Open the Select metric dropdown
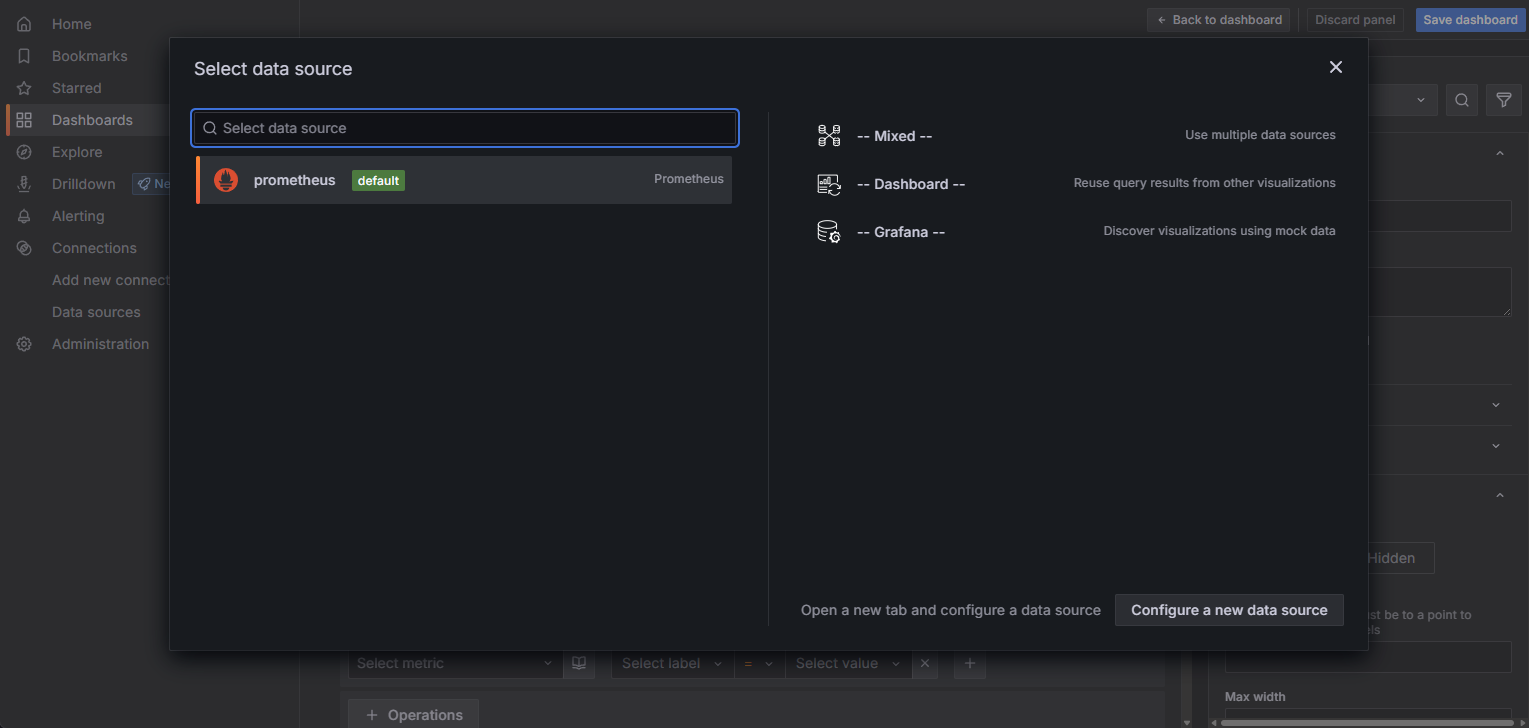This screenshot has height=728, width=1529. (x=454, y=663)
